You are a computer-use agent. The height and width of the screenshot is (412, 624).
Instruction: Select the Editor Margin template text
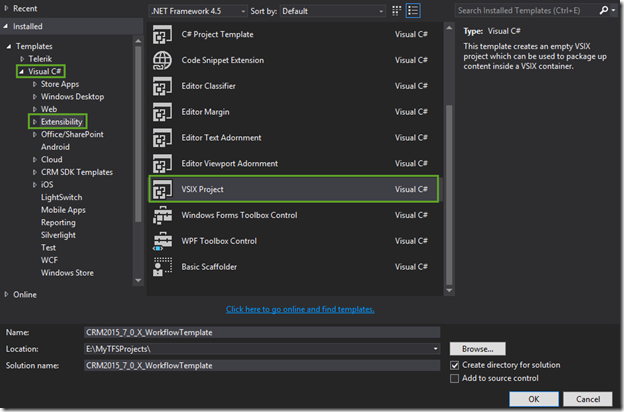point(205,112)
